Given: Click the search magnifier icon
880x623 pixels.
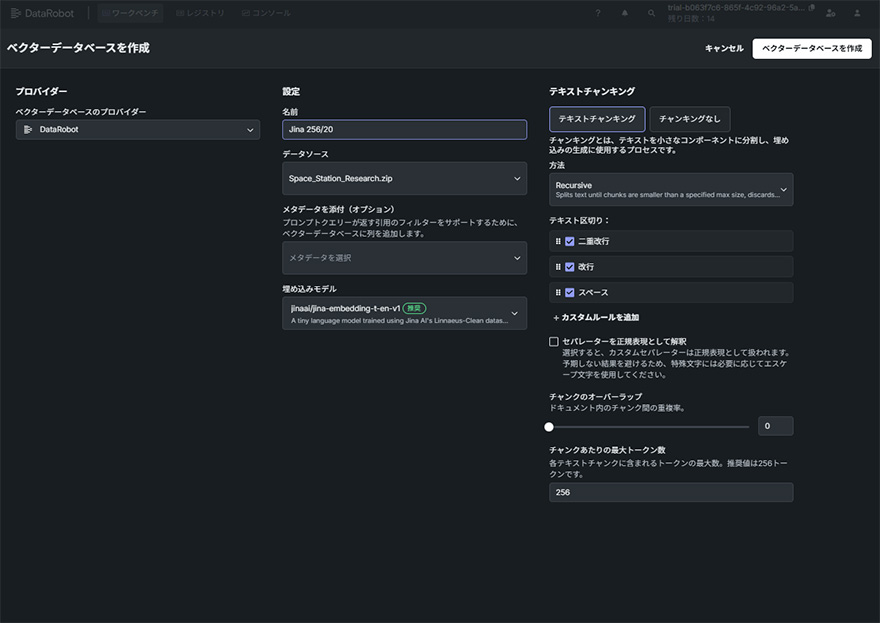Looking at the screenshot, I should [651, 13].
